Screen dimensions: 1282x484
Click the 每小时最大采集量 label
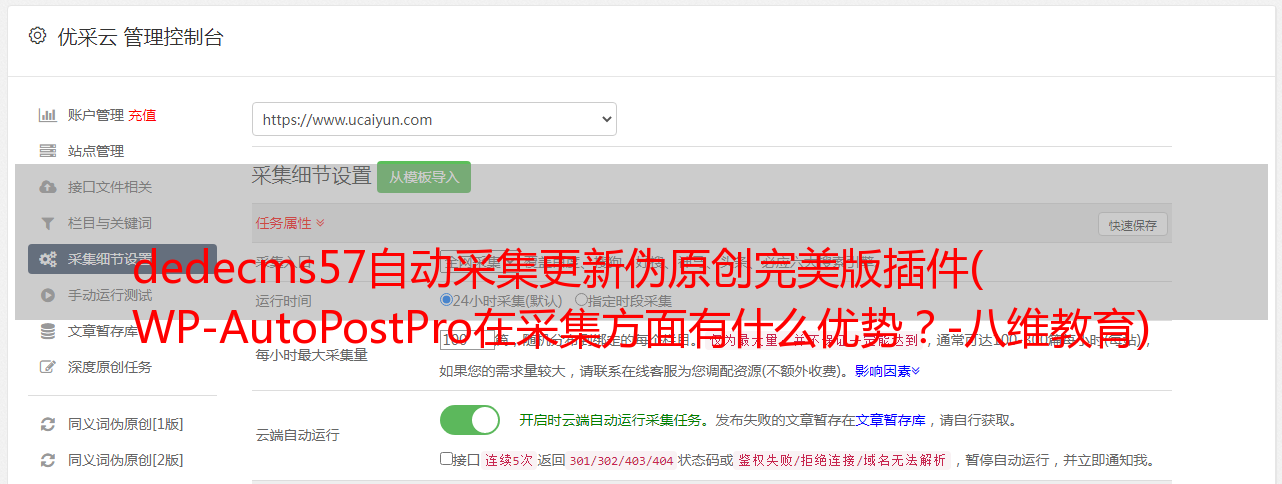(311, 355)
